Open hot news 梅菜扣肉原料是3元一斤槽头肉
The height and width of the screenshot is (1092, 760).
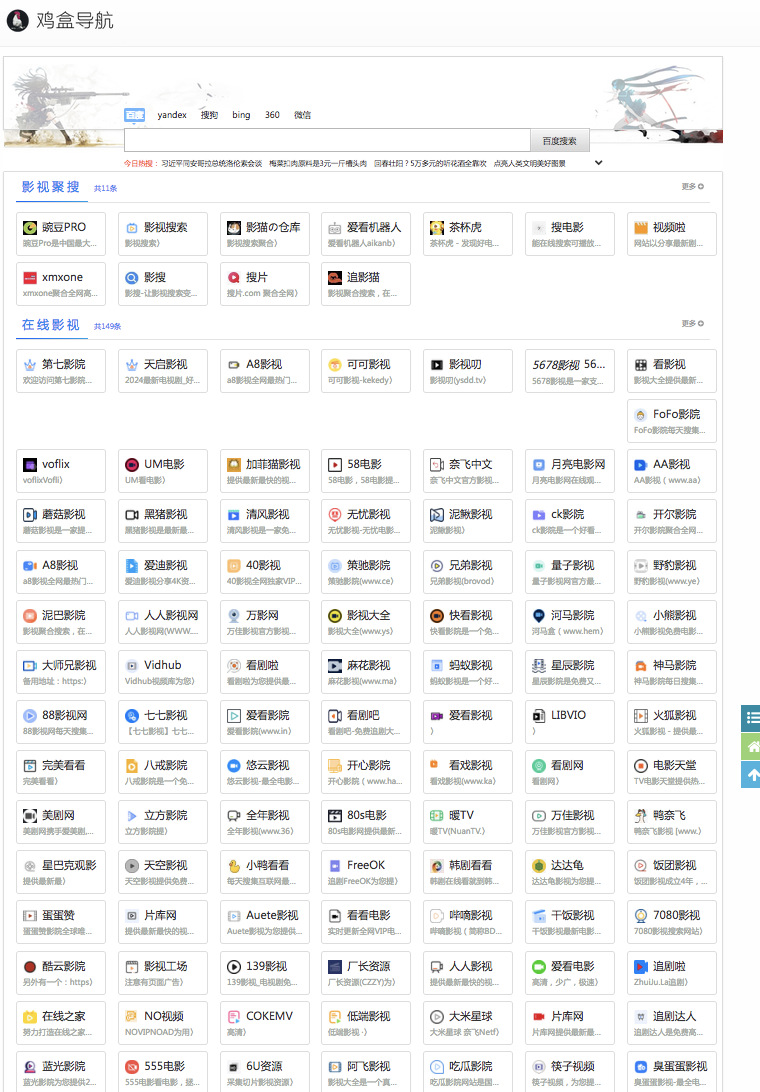318,164
